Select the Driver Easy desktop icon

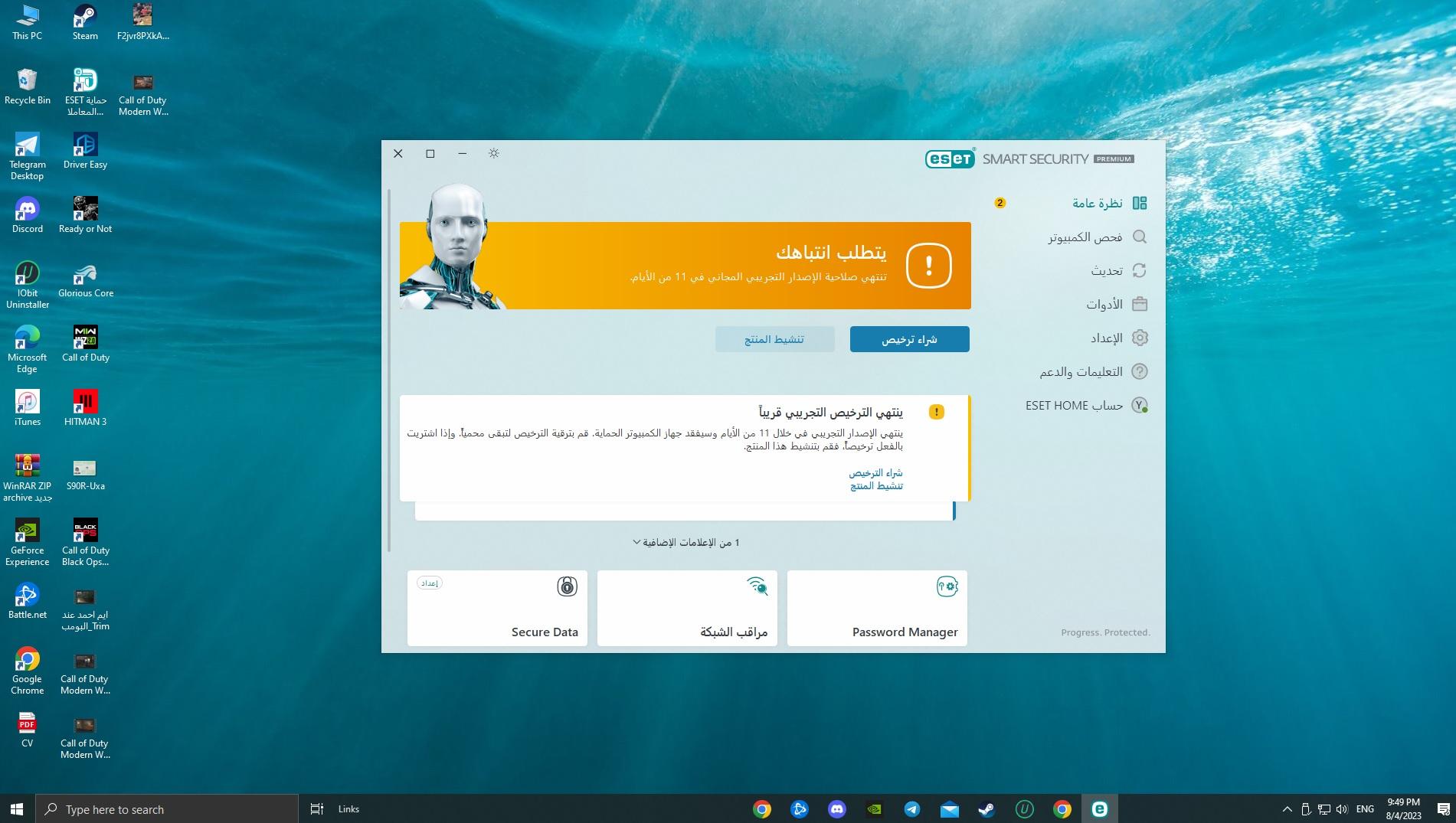(x=85, y=151)
